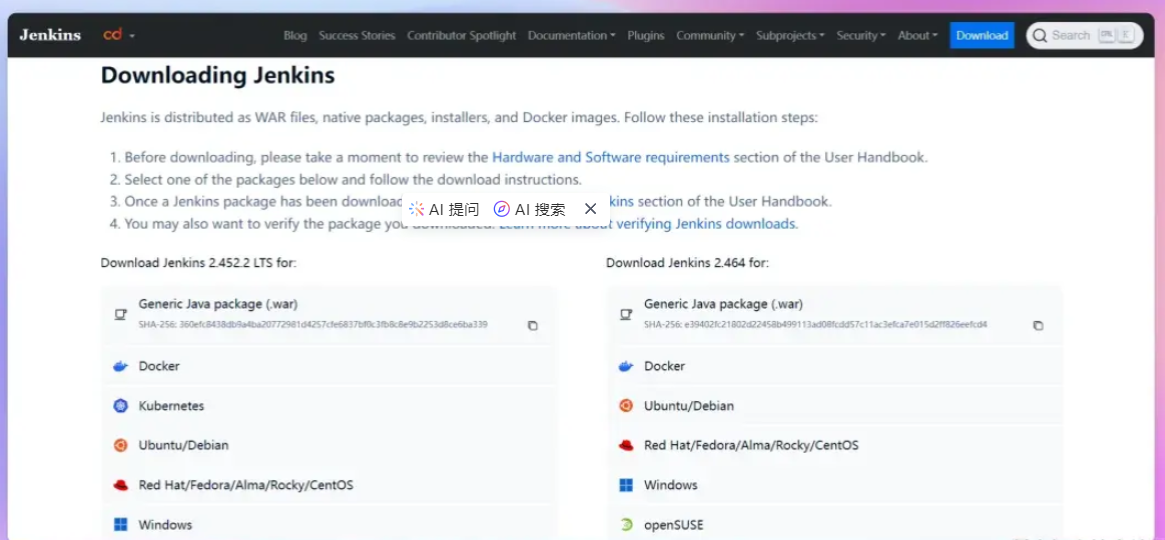Screen dimensions: 1165x540
Task: Expand the dropdown beside the CD logo
Action: pyautogui.click(x=132, y=36)
